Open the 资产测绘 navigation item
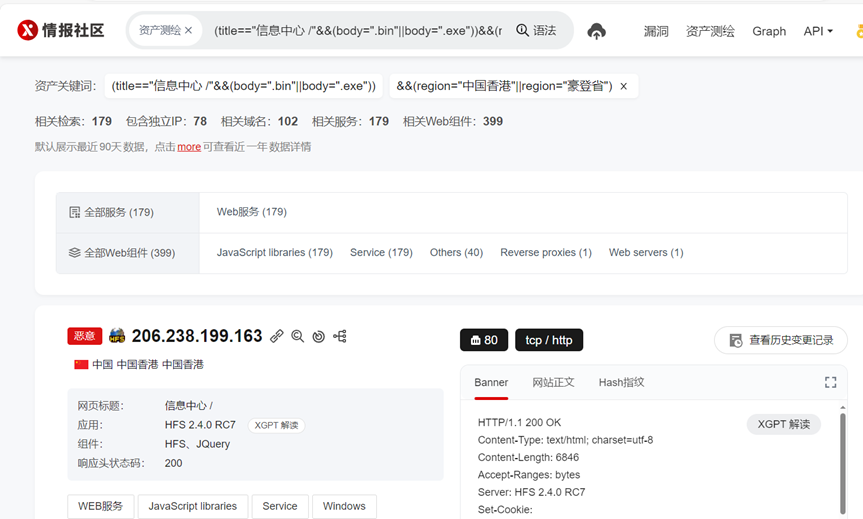This screenshot has width=863, height=519. [x=710, y=31]
